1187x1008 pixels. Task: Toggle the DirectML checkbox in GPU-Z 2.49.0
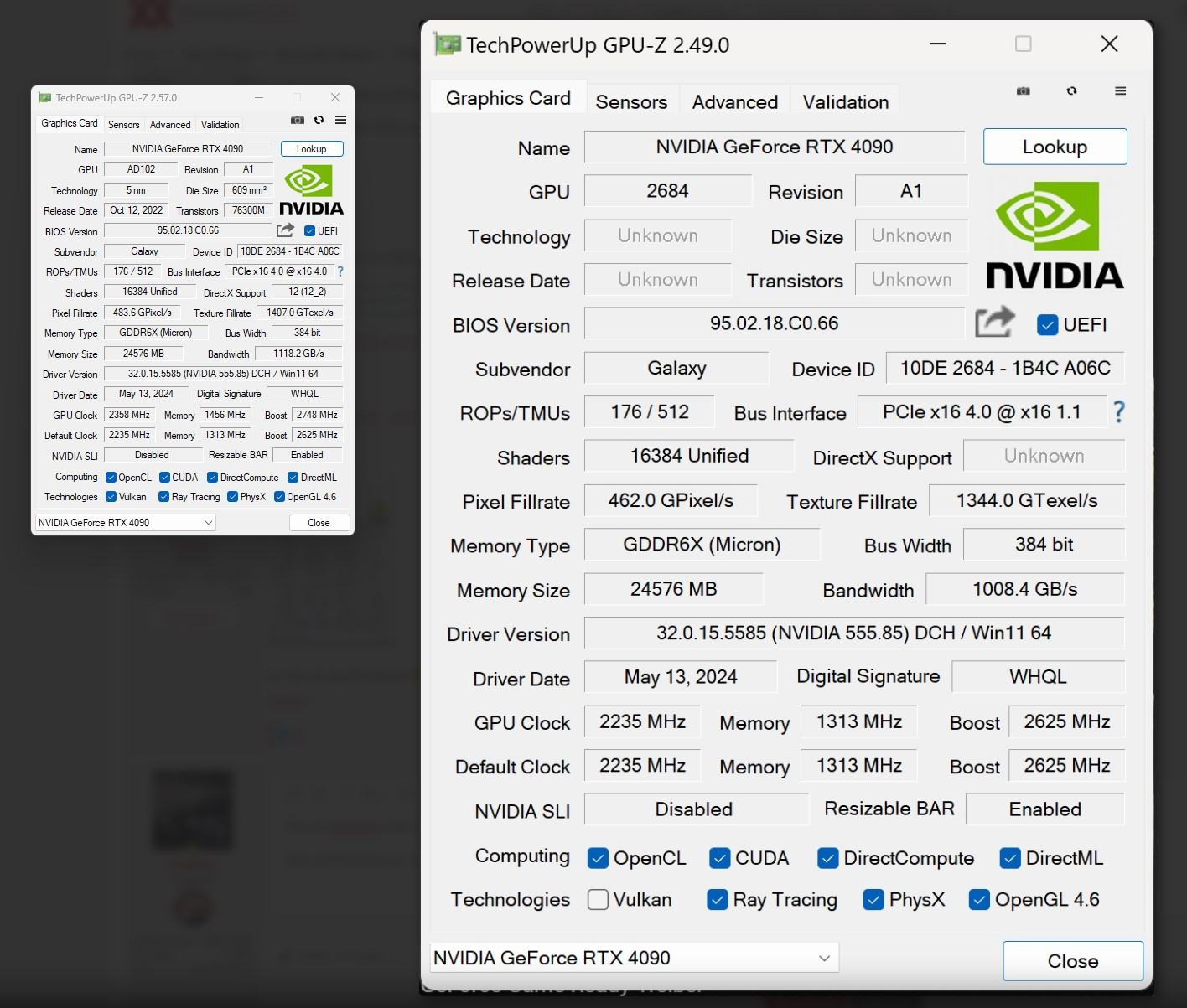tap(1010, 858)
